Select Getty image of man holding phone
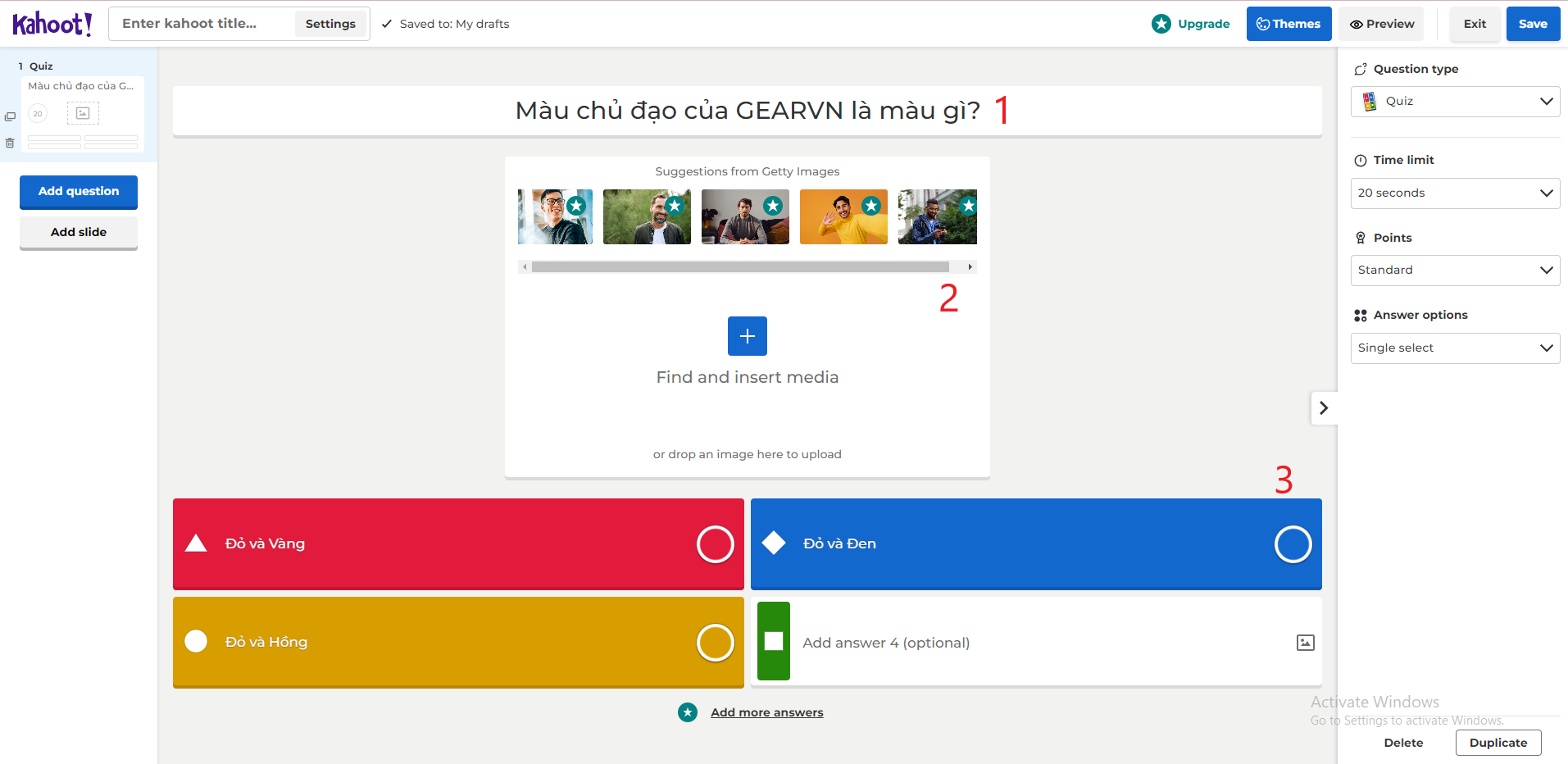The width and height of the screenshot is (1568, 764). pos(938,217)
